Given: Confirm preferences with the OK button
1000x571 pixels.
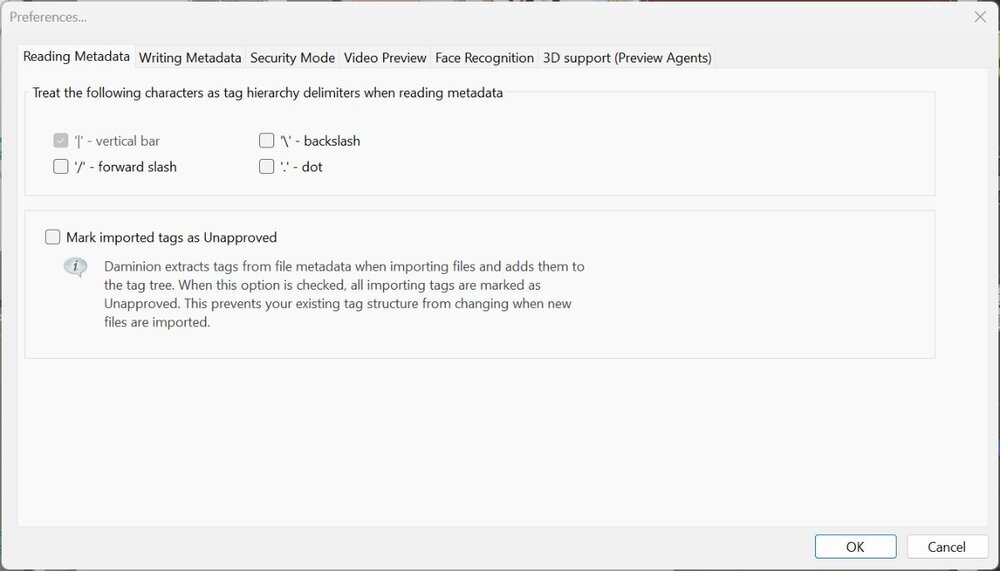Looking at the screenshot, I should point(855,547).
